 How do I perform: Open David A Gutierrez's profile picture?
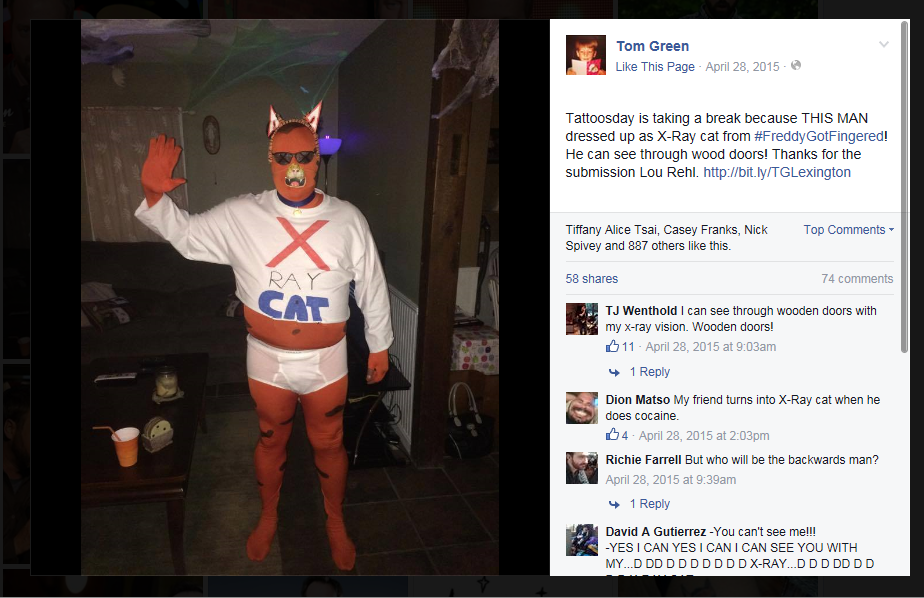coord(582,540)
